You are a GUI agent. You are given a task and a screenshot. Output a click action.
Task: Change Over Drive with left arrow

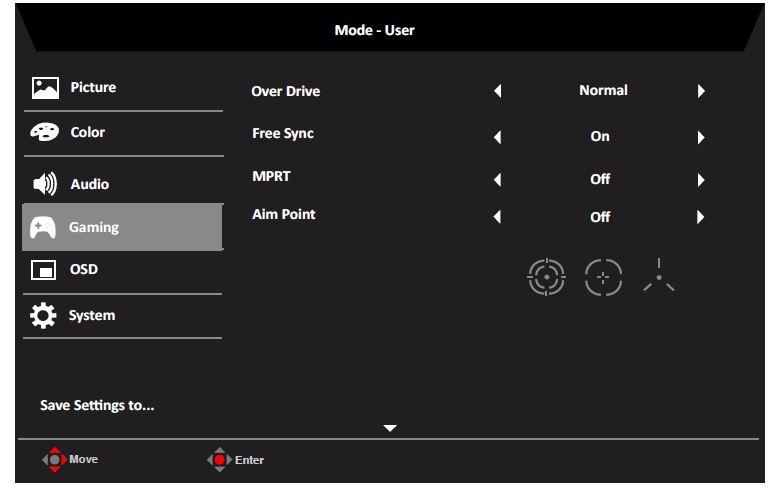[x=497, y=91]
